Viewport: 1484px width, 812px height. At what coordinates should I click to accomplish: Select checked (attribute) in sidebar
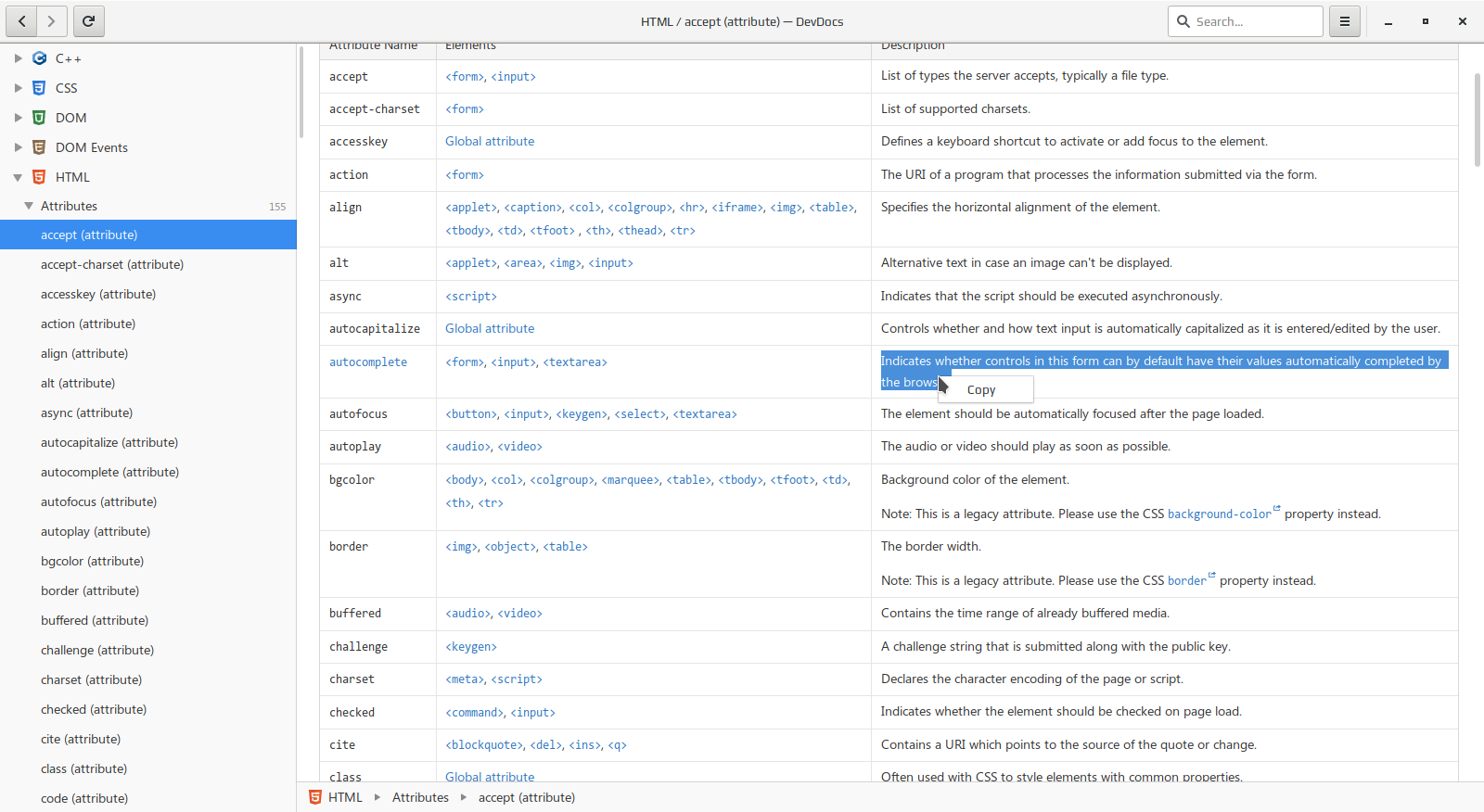pyautogui.click(x=148, y=709)
